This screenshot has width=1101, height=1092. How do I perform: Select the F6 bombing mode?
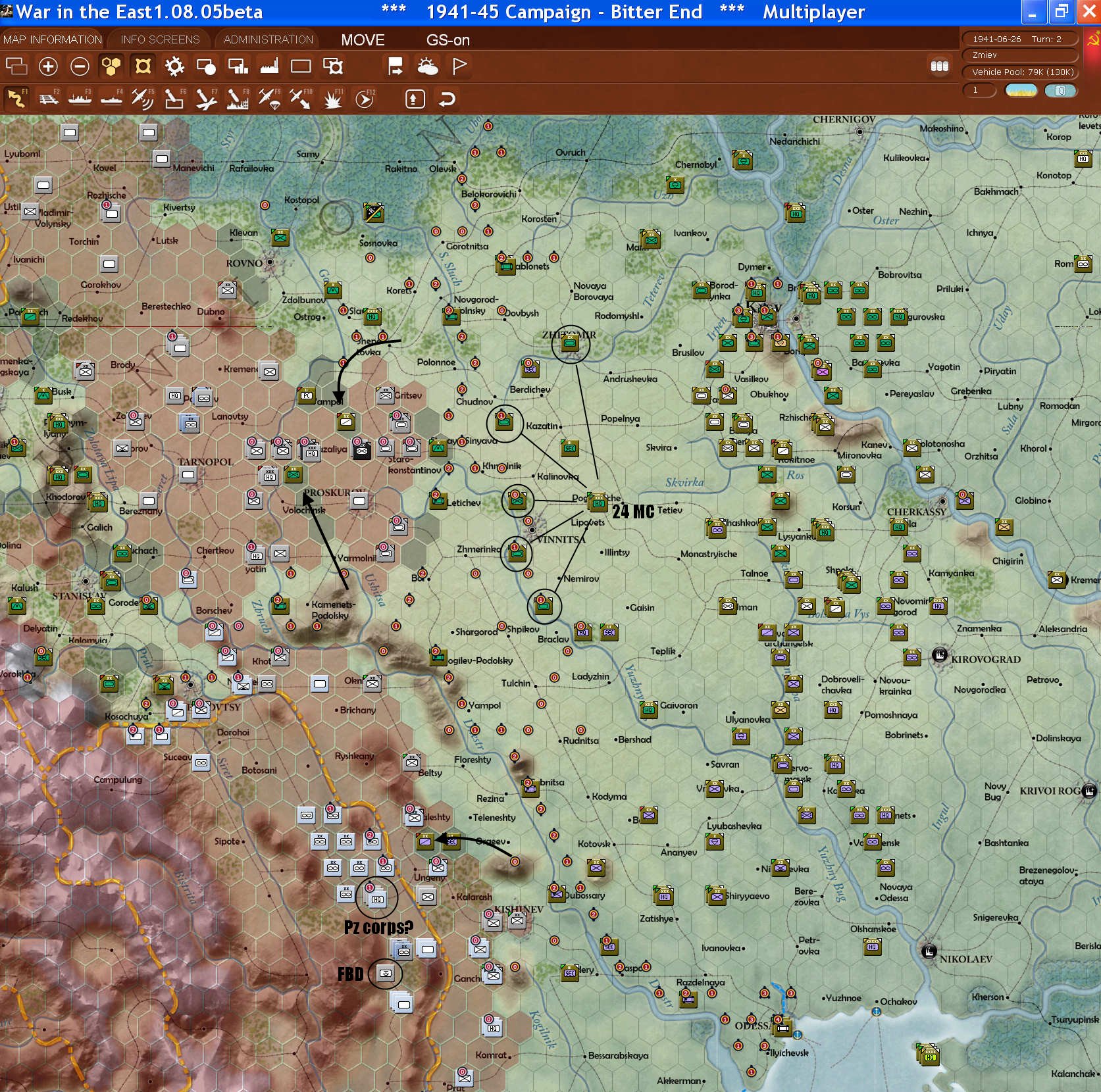pyautogui.click(x=174, y=99)
